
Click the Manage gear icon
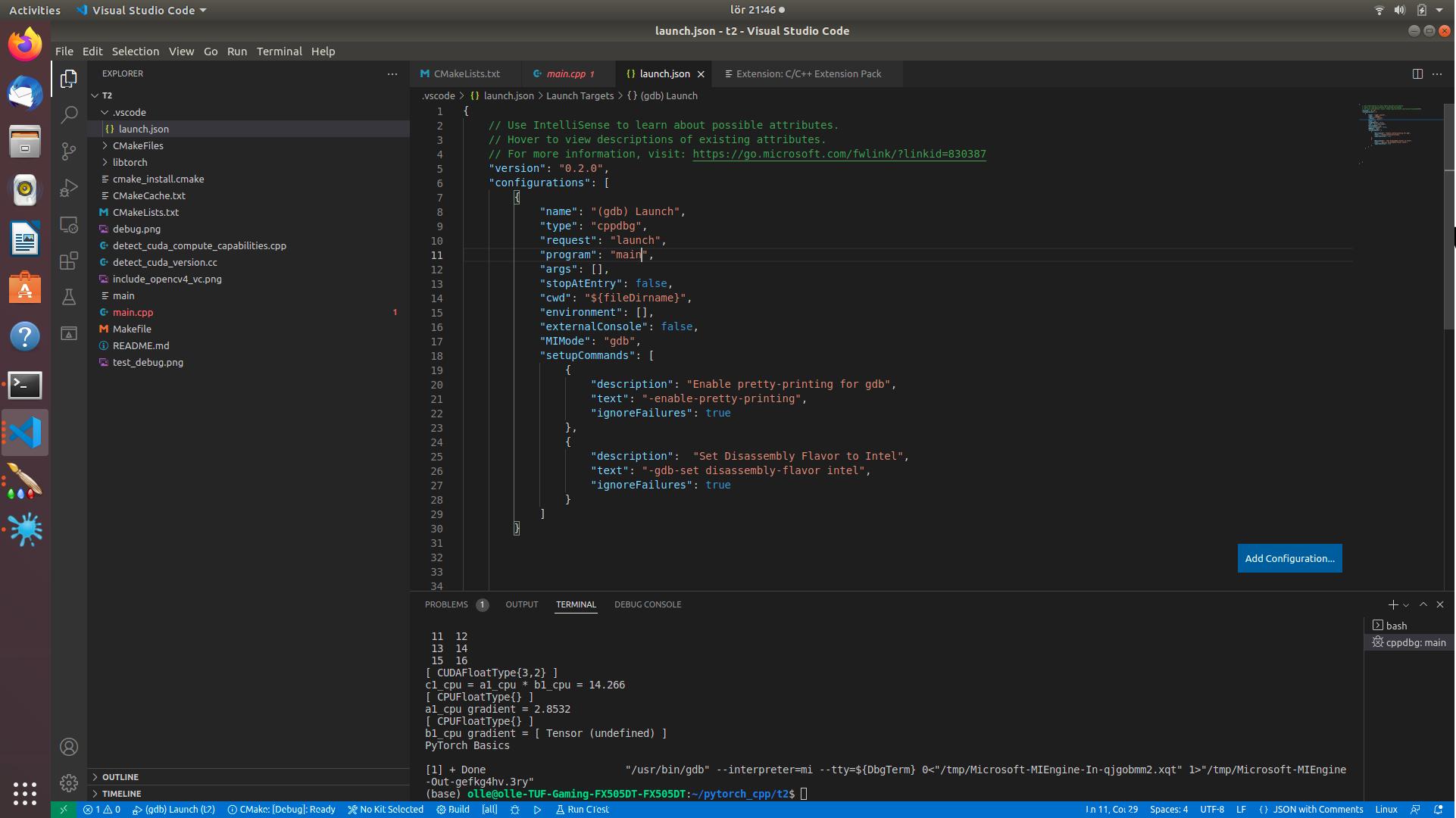[69, 783]
